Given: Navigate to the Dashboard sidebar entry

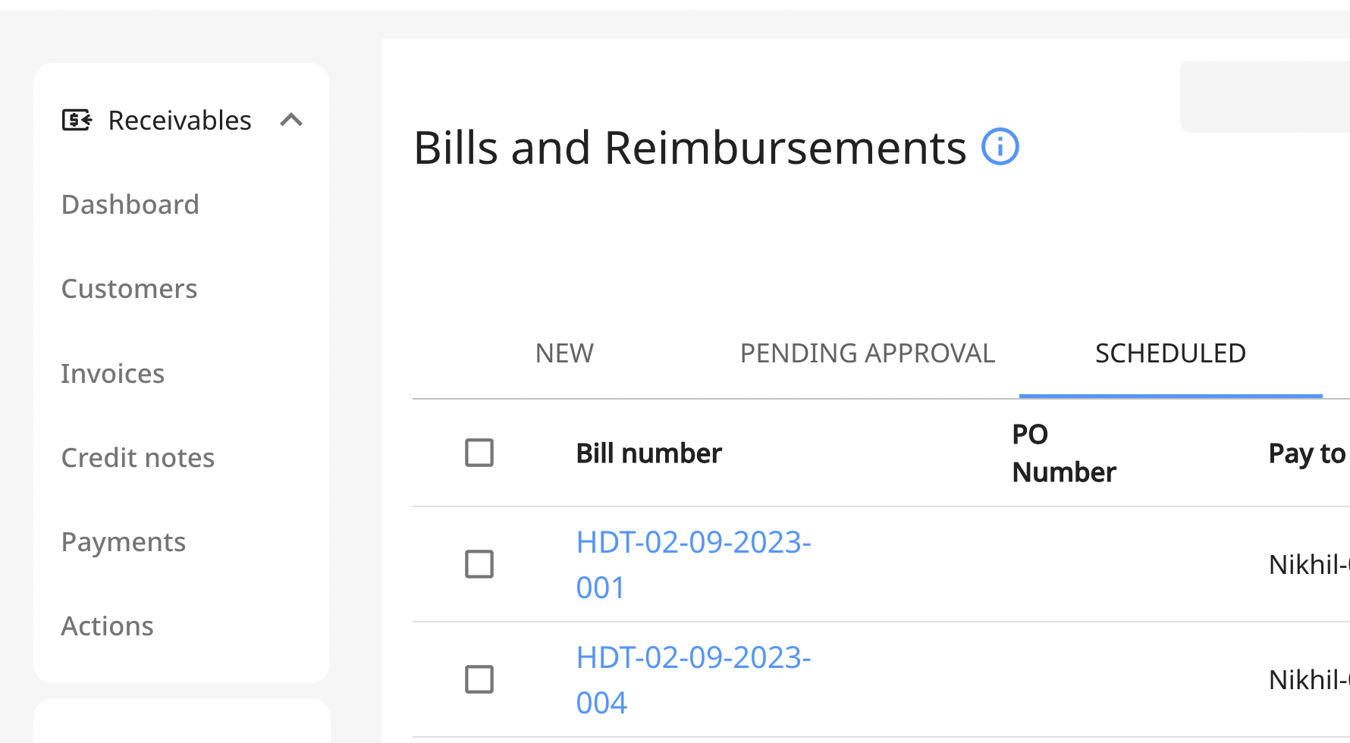Looking at the screenshot, I should (130, 204).
